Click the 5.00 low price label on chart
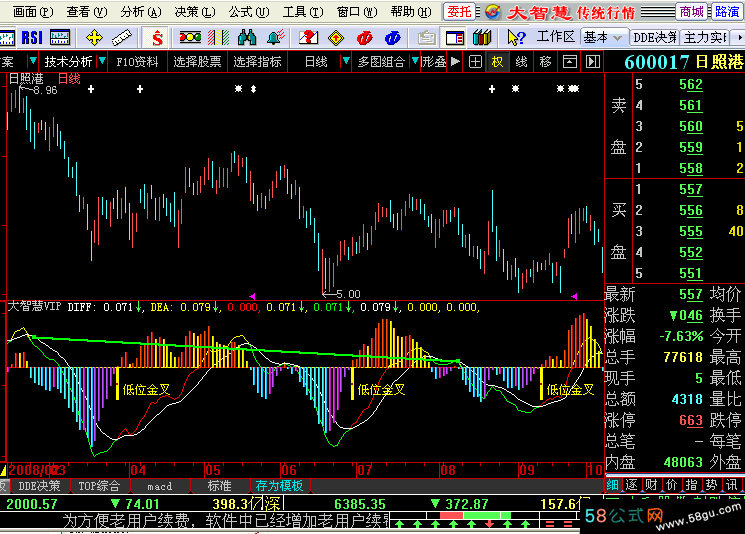The height and width of the screenshot is (534, 745). 346,294
